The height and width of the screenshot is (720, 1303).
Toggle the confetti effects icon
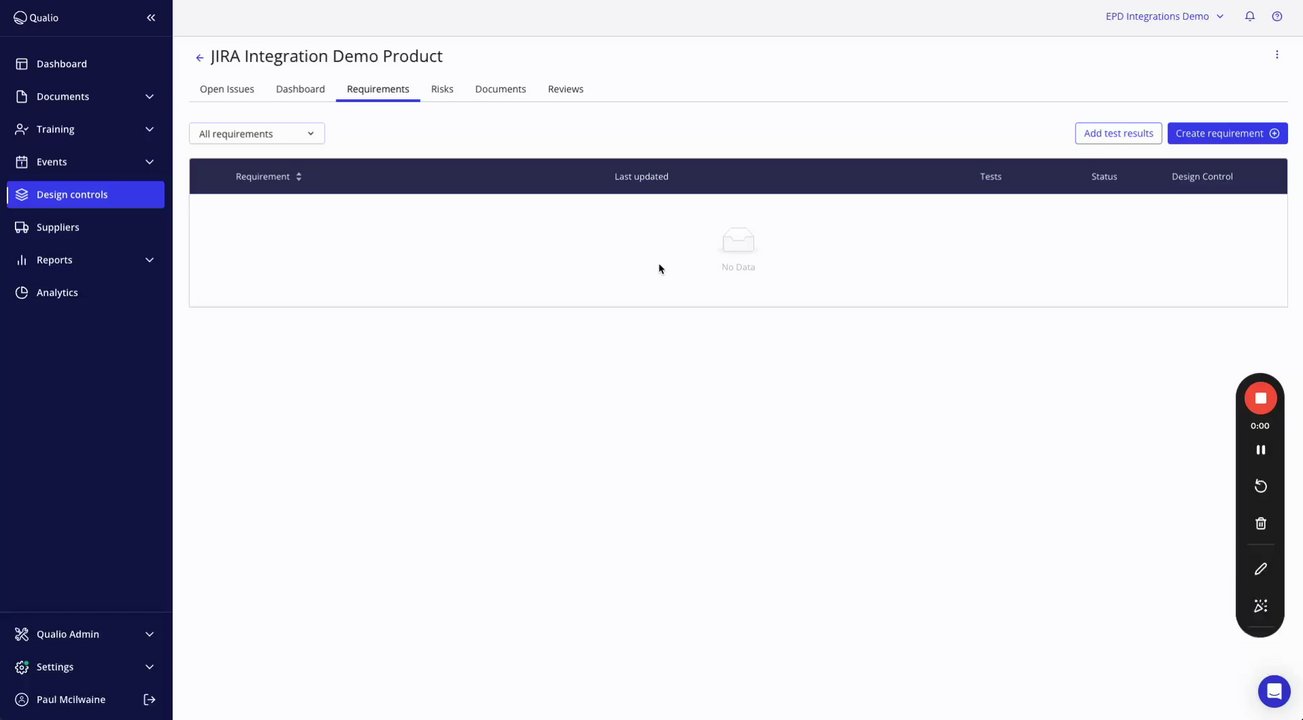click(1260, 606)
